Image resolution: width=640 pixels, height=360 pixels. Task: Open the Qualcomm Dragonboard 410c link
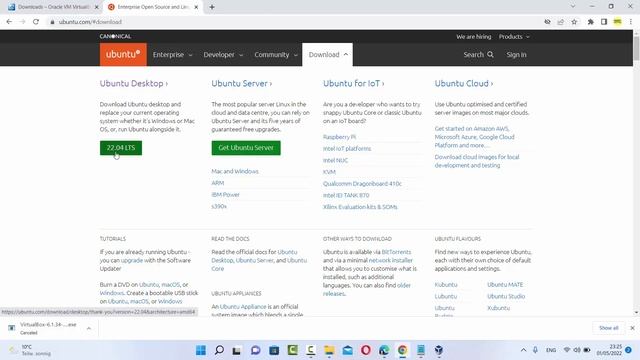362,184
